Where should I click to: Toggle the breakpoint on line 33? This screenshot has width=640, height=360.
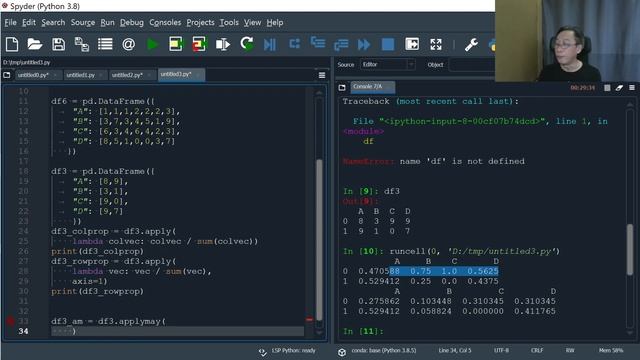coord(10,321)
